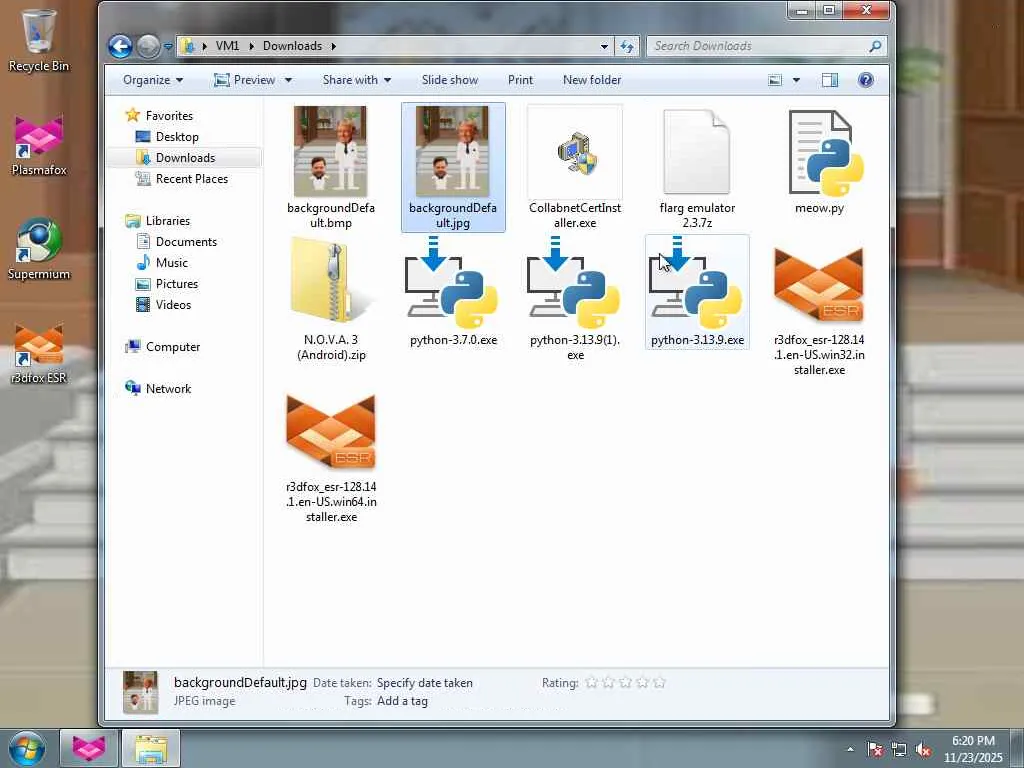Expand the Preview dropdown arrow

pyautogui.click(x=288, y=80)
